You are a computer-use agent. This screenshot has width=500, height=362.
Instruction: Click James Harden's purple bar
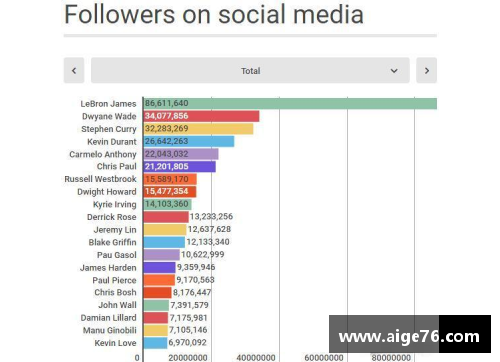click(159, 267)
